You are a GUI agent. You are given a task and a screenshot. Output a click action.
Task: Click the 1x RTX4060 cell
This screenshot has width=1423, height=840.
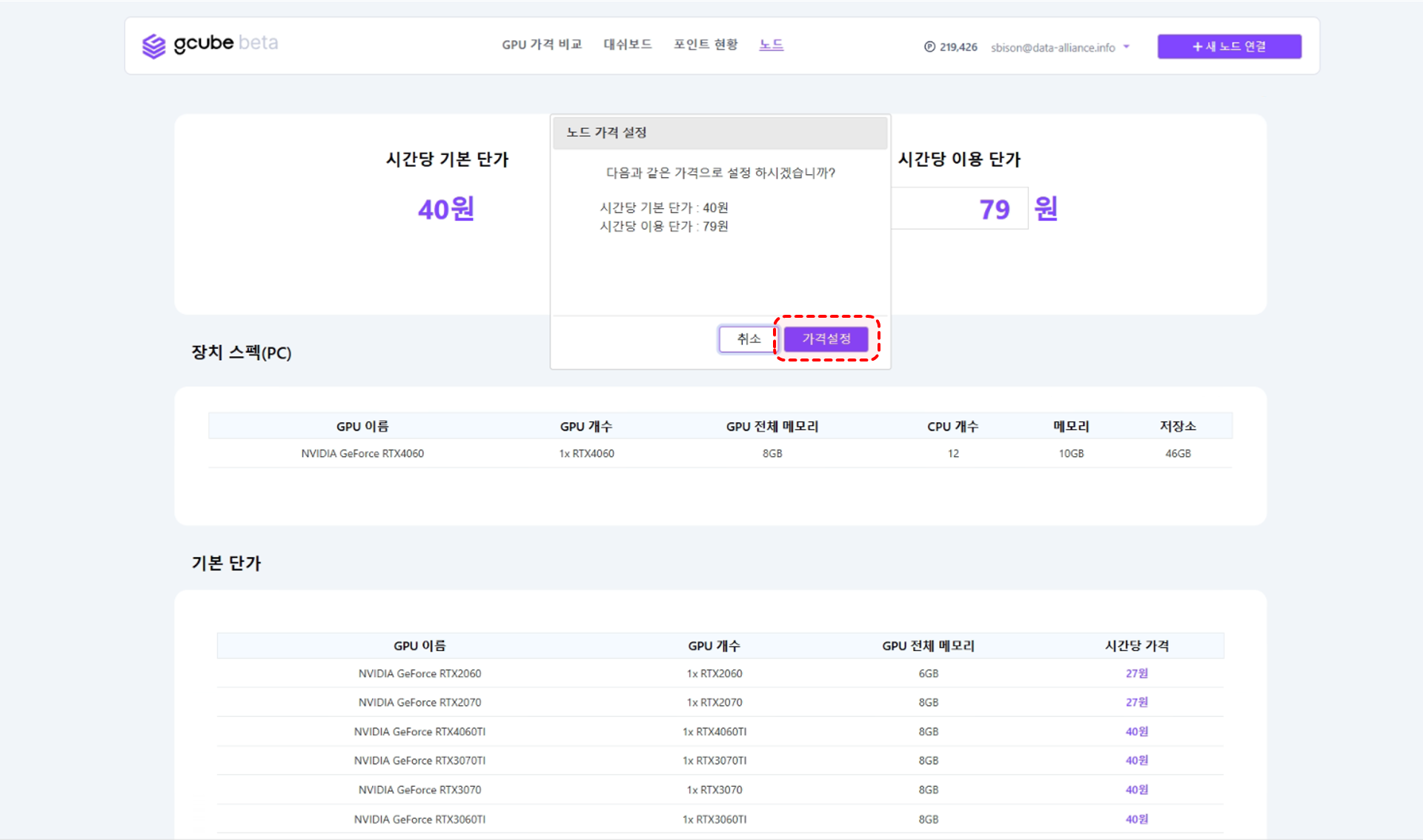coord(586,453)
